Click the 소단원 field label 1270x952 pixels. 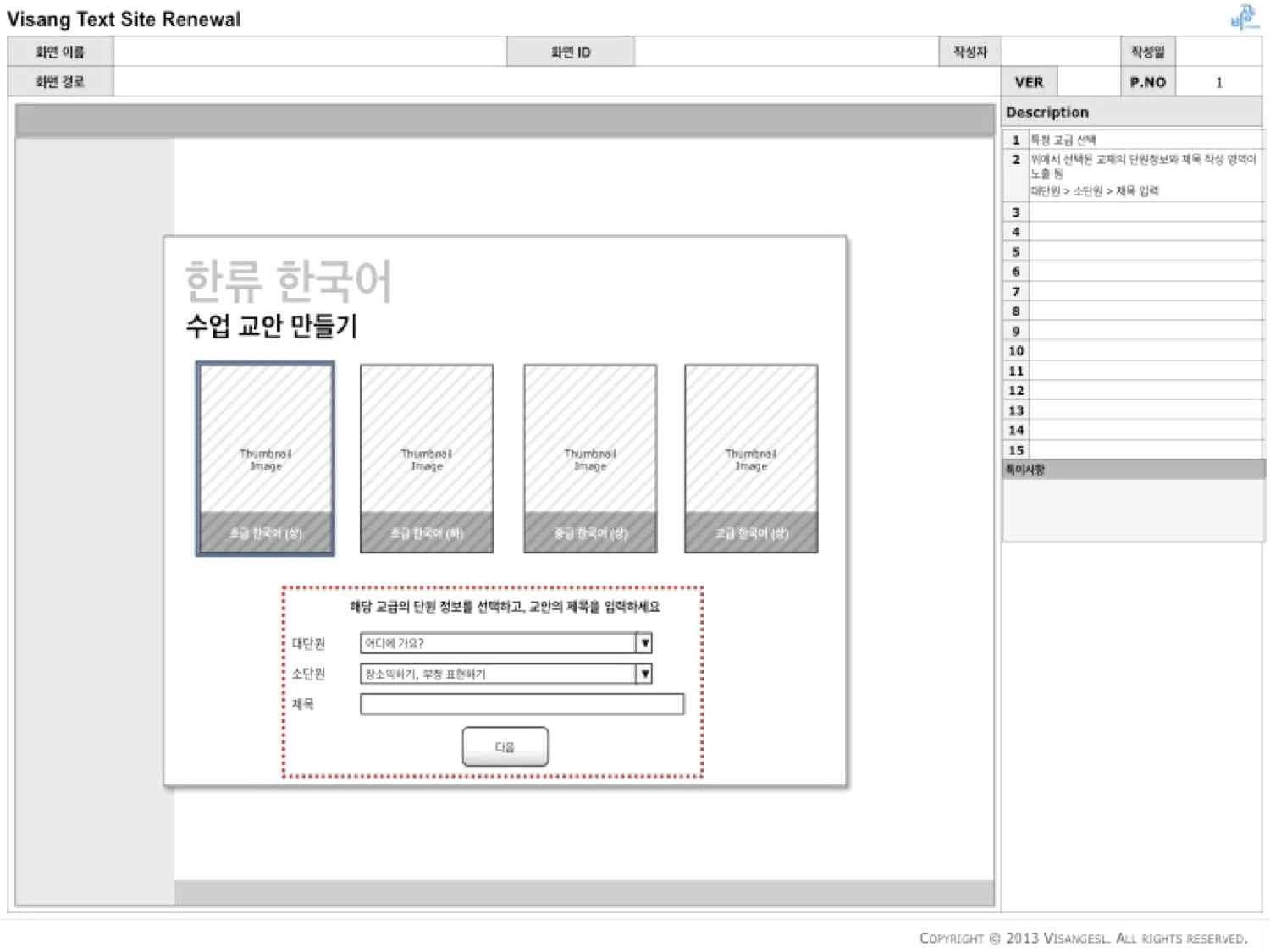(308, 674)
